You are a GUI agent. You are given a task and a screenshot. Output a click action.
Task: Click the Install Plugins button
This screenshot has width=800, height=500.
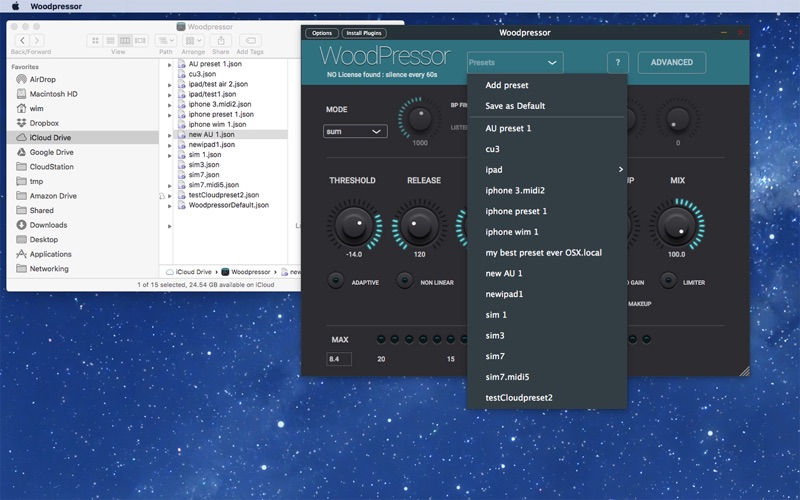(365, 33)
